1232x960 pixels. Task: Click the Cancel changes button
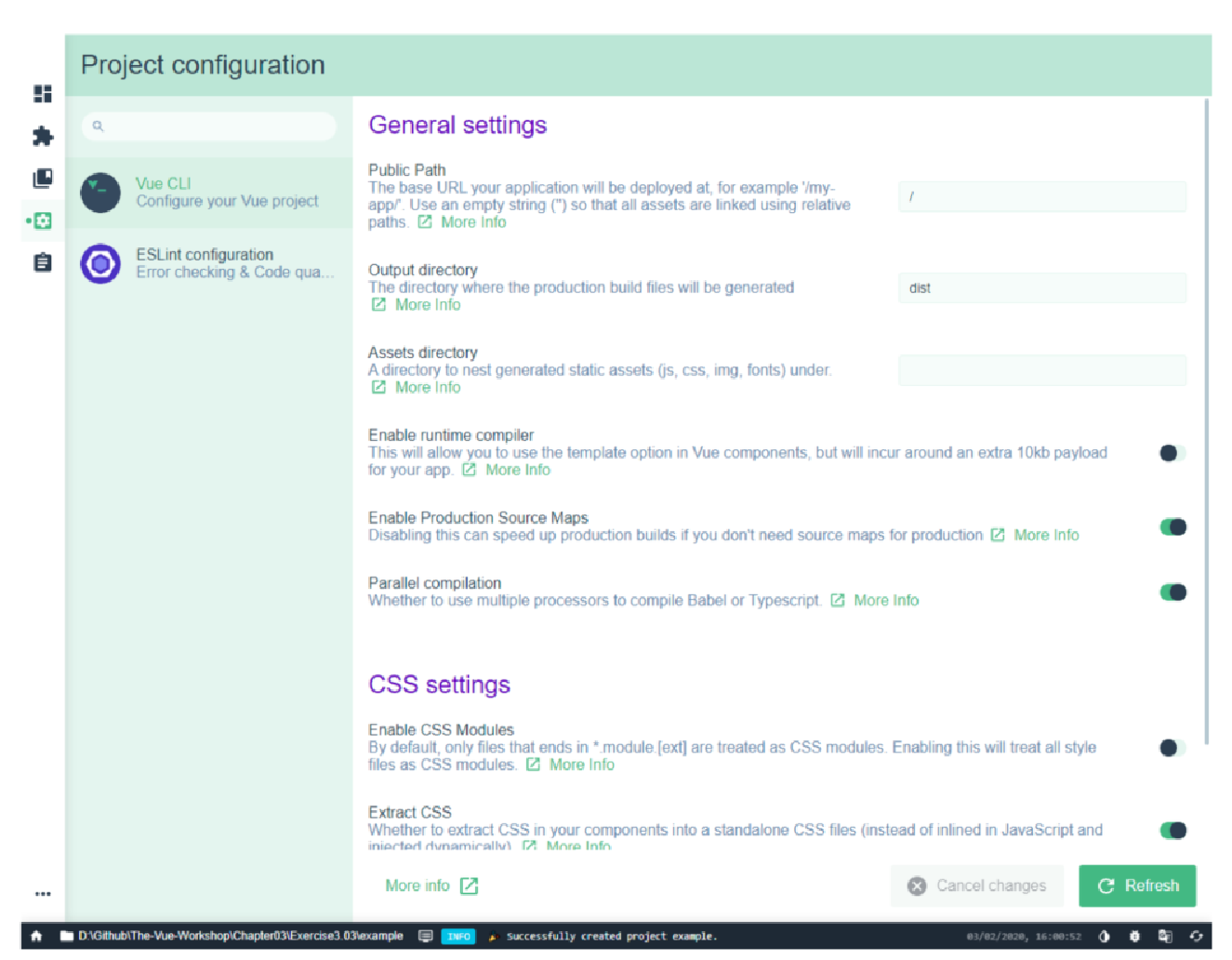978,886
